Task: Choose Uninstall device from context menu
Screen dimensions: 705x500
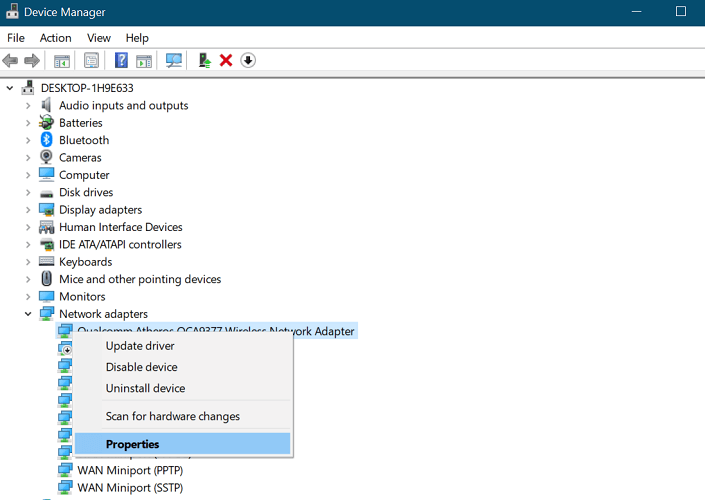Action: 183,388
